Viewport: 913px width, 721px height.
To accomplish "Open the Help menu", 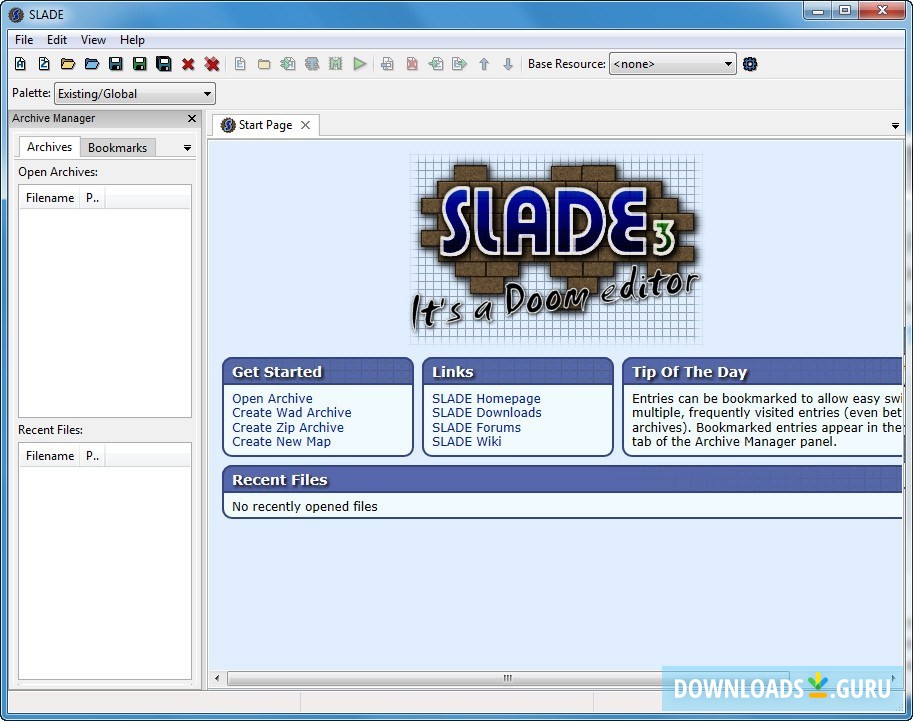I will (x=132, y=40).
